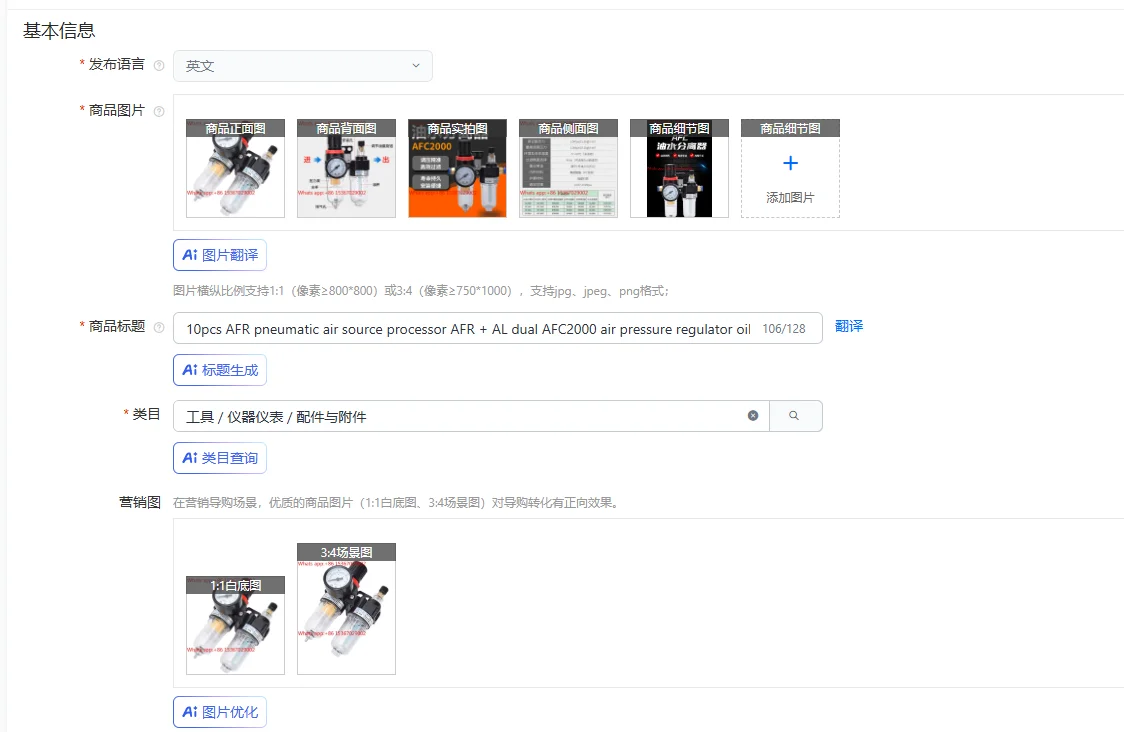Click the help icon beside 发布语言
The height and width of the screenshot is (732, 1124).
[159, 65]
